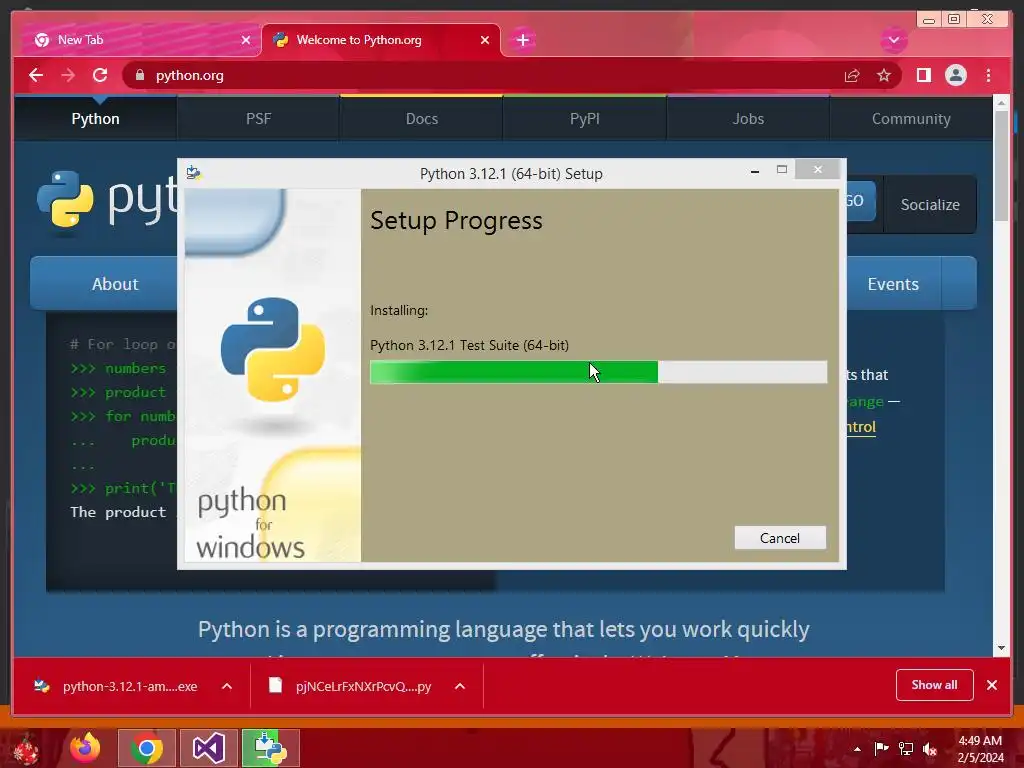Click the Socialize button
This screenshot has height=768, width=1024.
tap(930, 204)
